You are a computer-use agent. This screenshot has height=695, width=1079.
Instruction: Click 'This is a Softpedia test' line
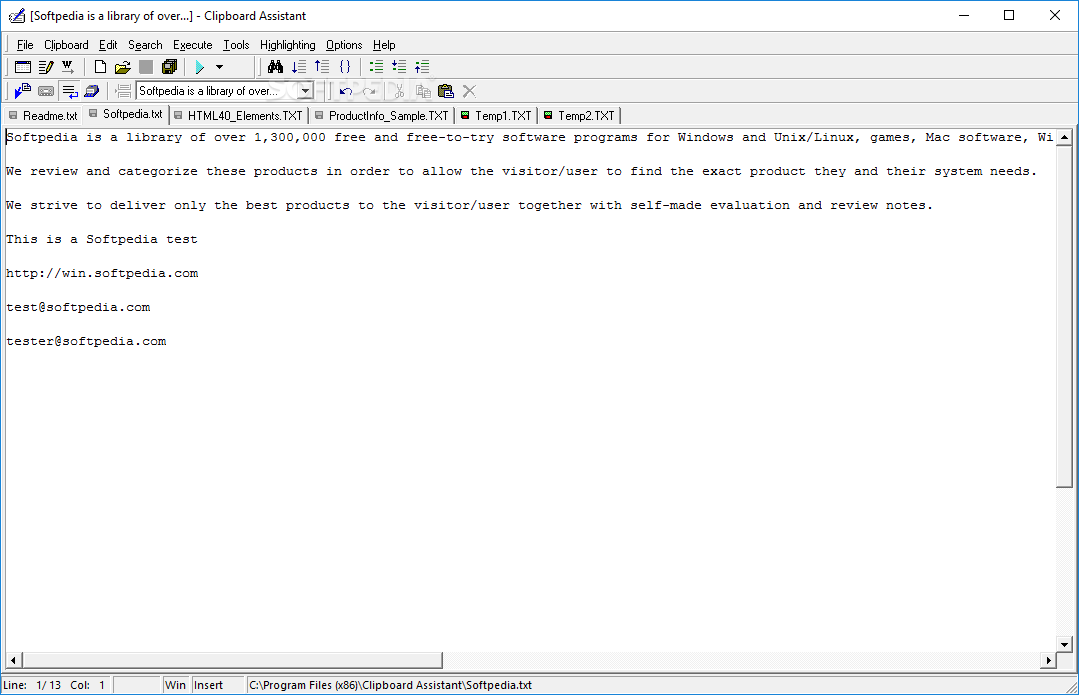click(x=102, y=239)
